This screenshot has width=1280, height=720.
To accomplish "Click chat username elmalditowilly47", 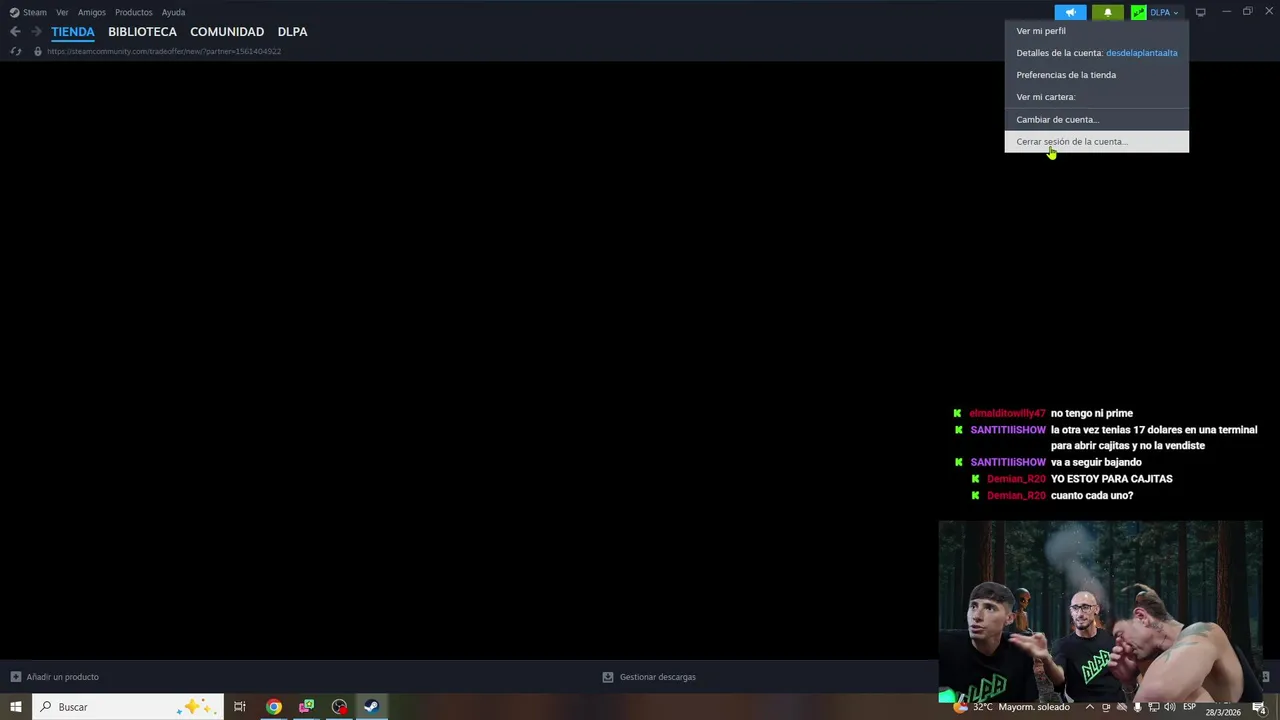I will tap(1007, 413).
